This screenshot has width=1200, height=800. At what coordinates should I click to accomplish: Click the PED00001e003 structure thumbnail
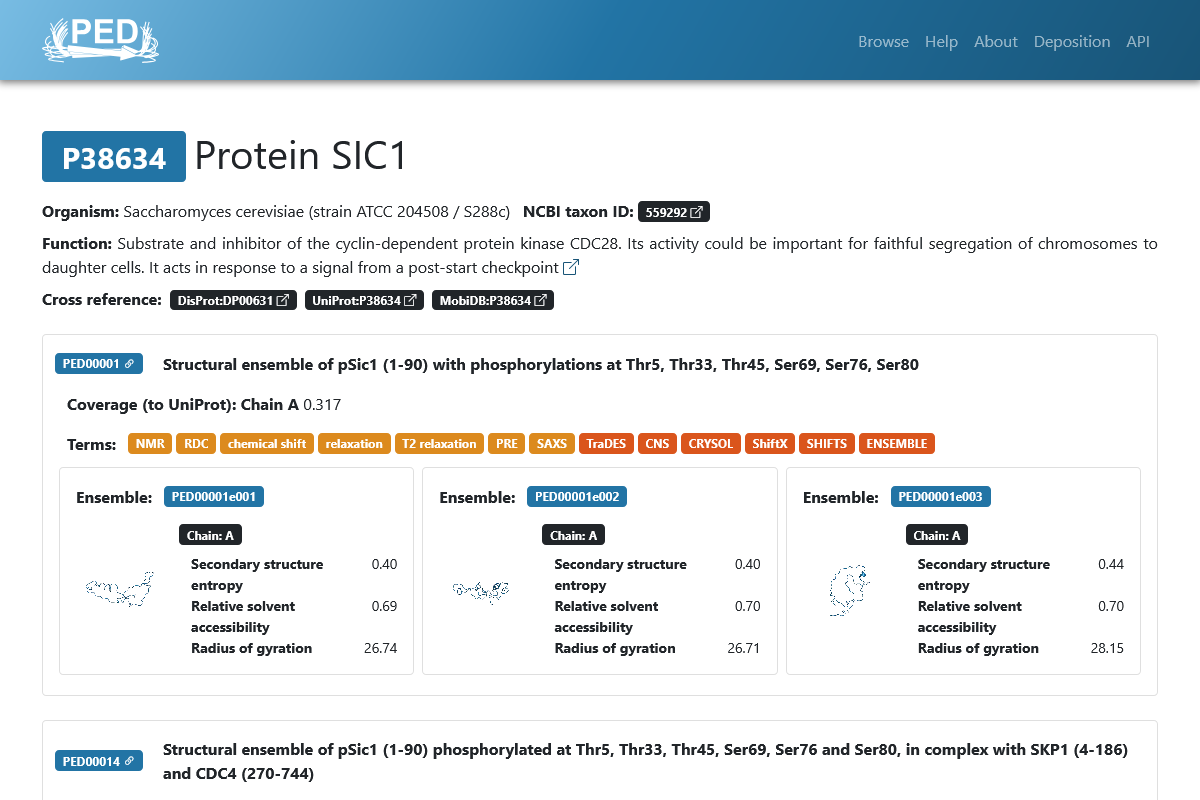tap(848, 589)
